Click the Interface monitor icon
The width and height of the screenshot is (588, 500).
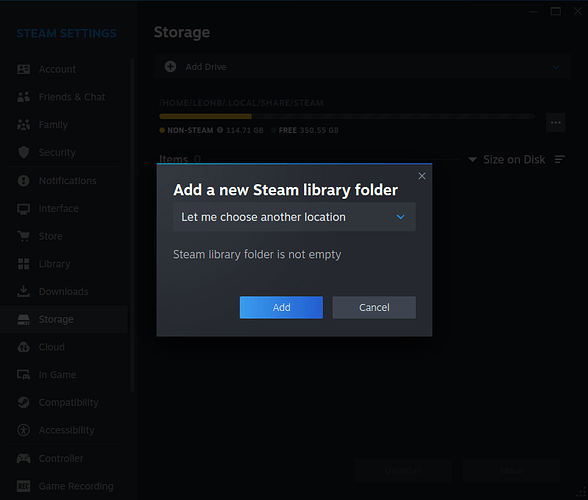point(24,209)
